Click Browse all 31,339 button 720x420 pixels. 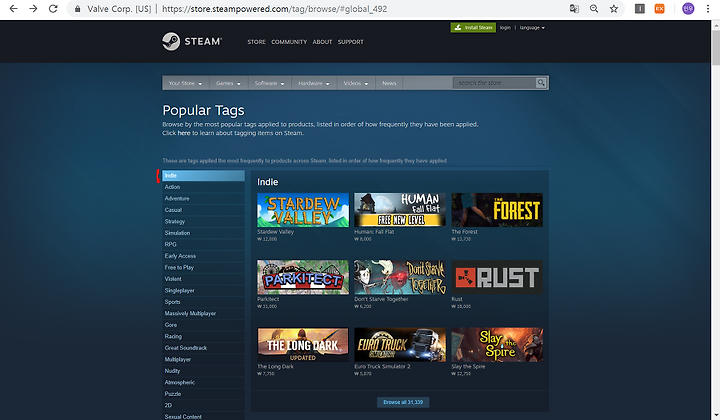[403, 402]
